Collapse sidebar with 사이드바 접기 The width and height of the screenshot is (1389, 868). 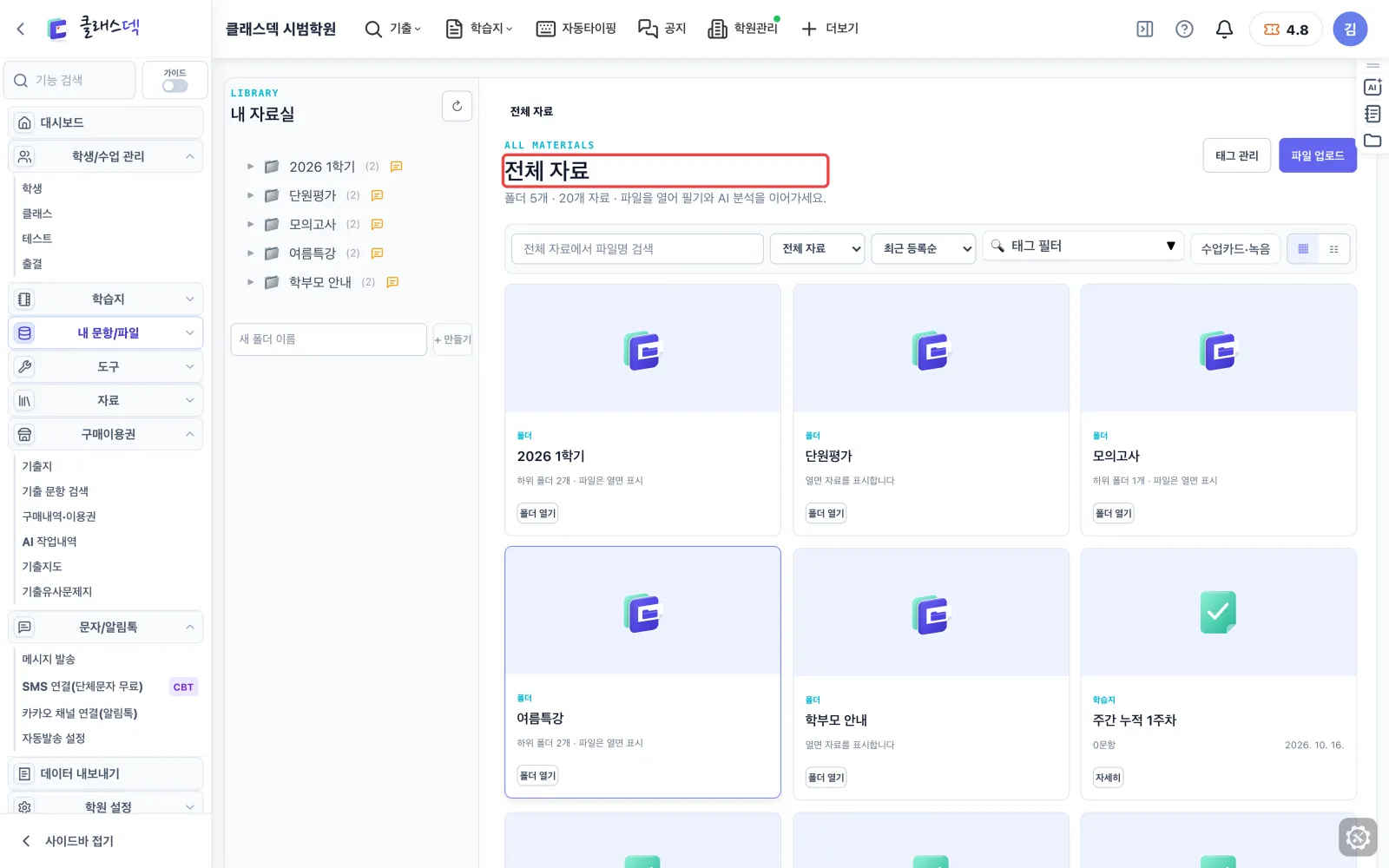[x=68, y=841]
